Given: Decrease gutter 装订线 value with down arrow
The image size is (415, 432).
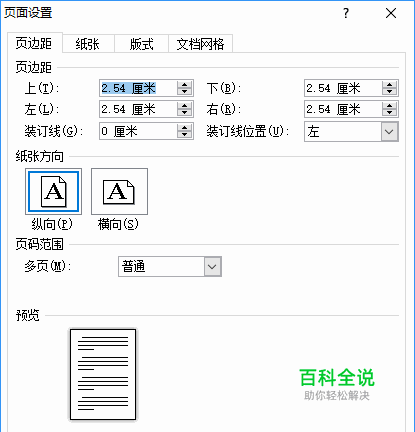Looking at the screenshot, I should 184,135.
